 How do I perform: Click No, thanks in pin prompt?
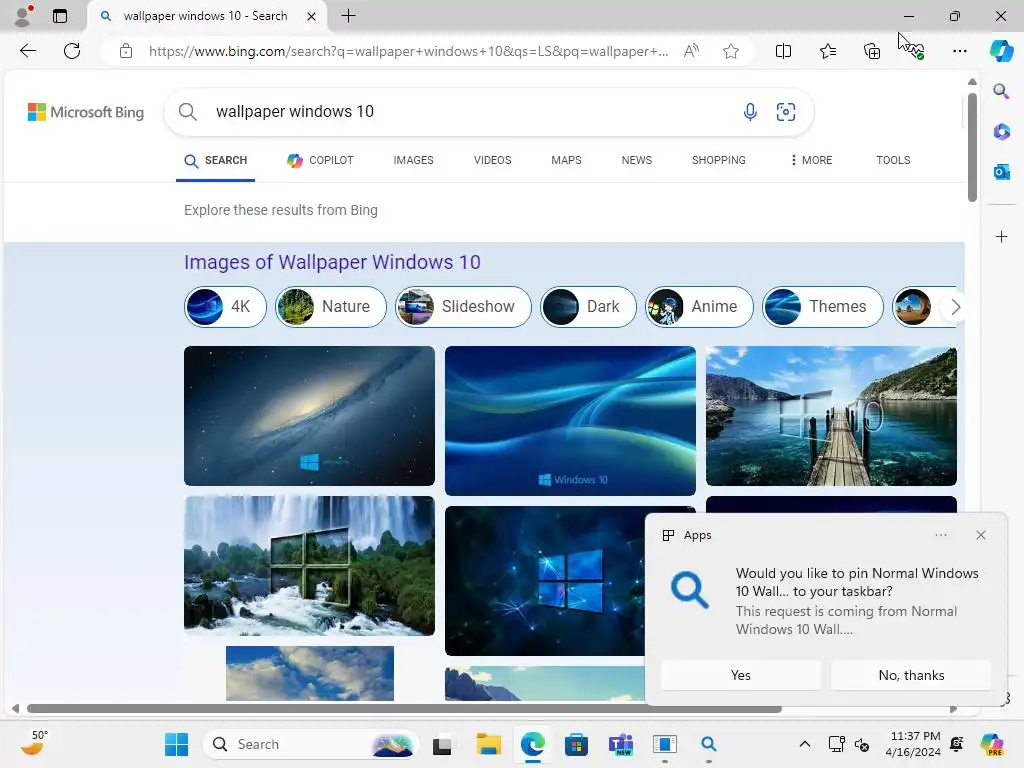[910, 675]
